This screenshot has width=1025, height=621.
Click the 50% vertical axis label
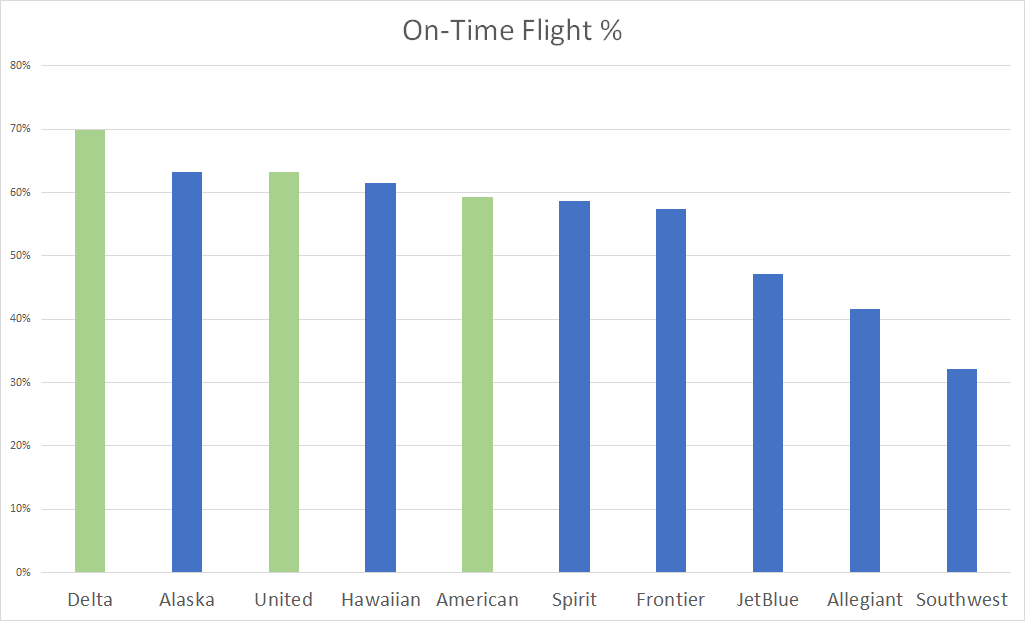pyautogui.click(x=21, y=256)
